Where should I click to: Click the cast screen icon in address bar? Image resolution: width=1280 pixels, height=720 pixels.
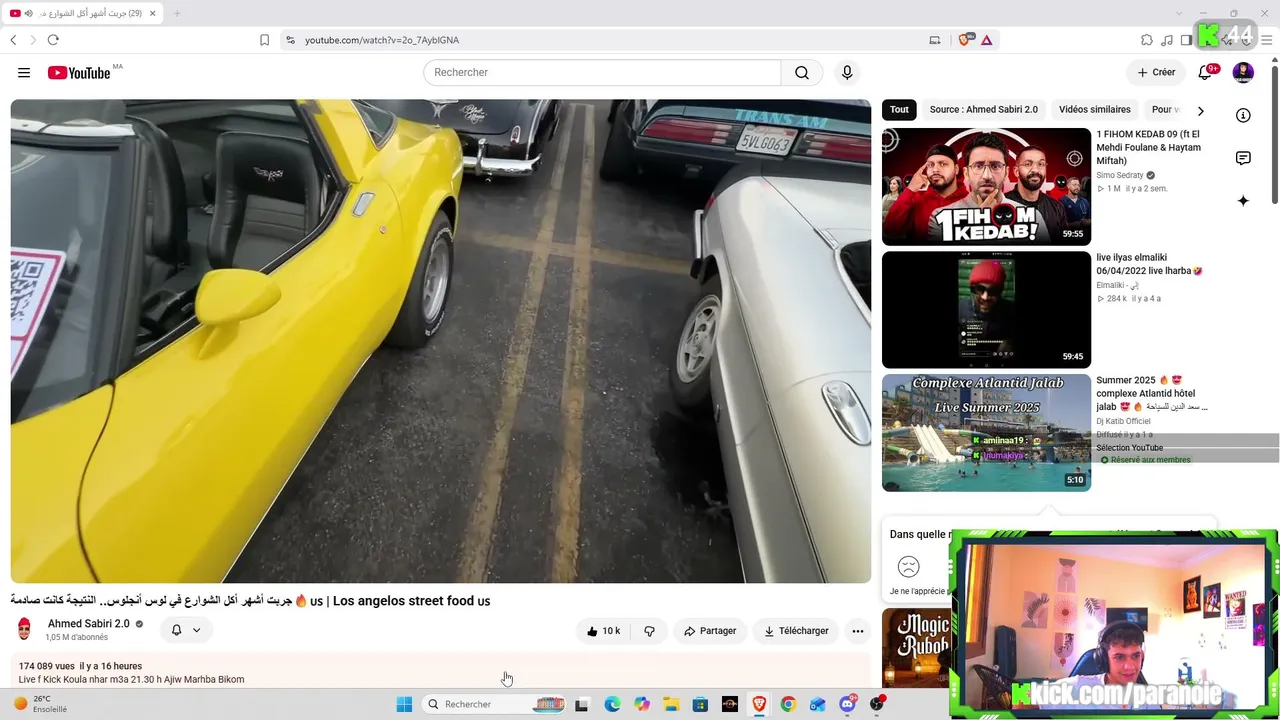(935, 40)
